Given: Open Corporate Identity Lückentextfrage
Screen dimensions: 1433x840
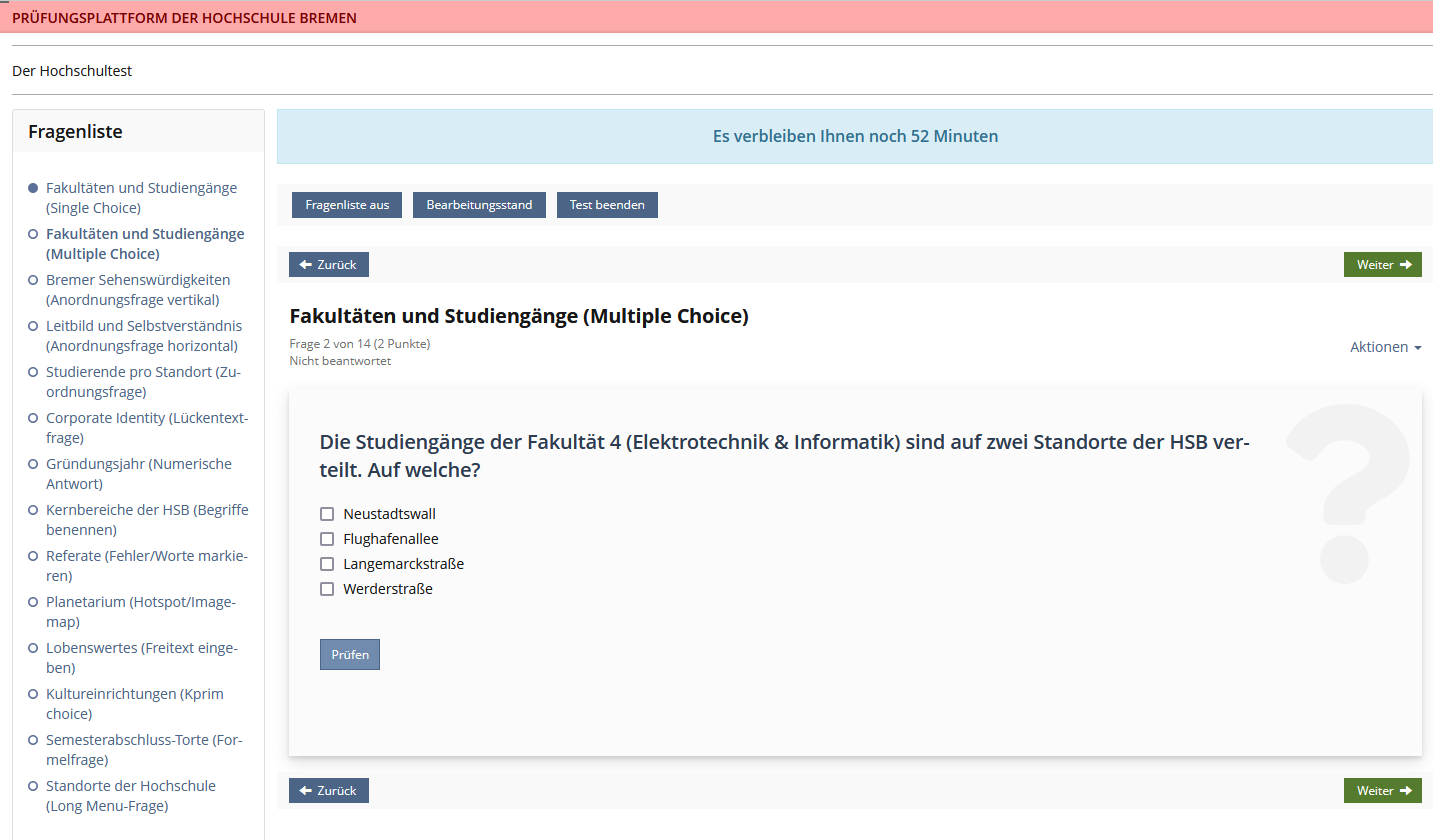Looking at the screenshot, I should (147, 428).
